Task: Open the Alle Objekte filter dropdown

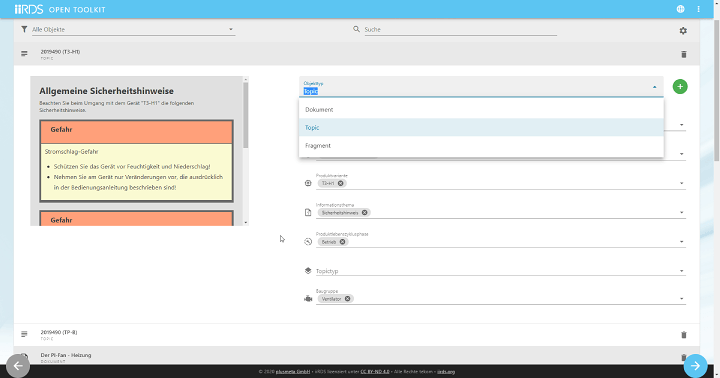Action: pos(133,29)
